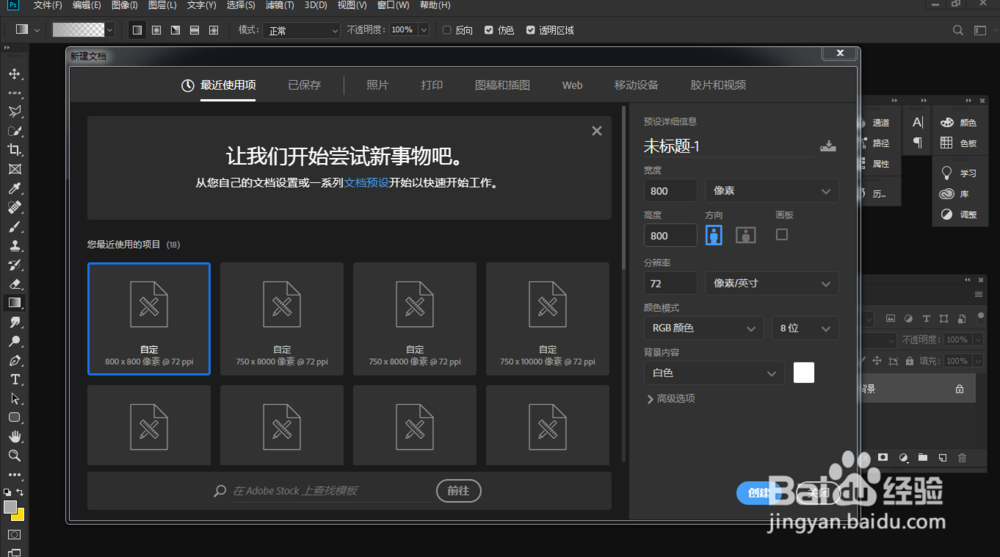The height and width of the screenshot is (557, 1000).
Task: Select the Dodge tool
Action: (x=15, y=341)
